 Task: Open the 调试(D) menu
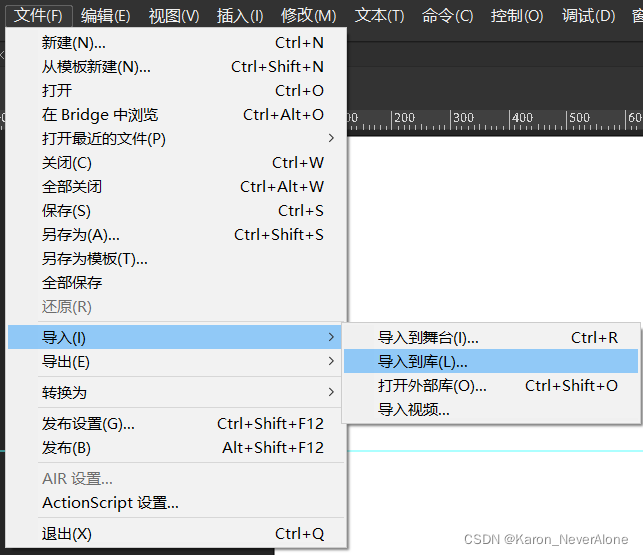click(x=588, y=16)
